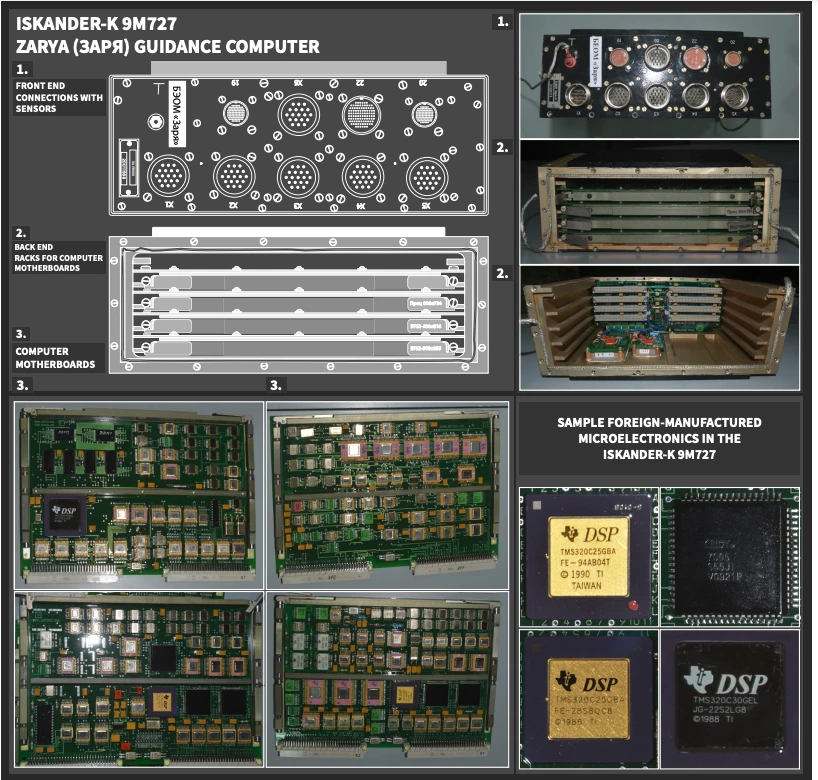Click the gold TMS320C25GBA Taiwan DSP chip photo

click(587, 556)
